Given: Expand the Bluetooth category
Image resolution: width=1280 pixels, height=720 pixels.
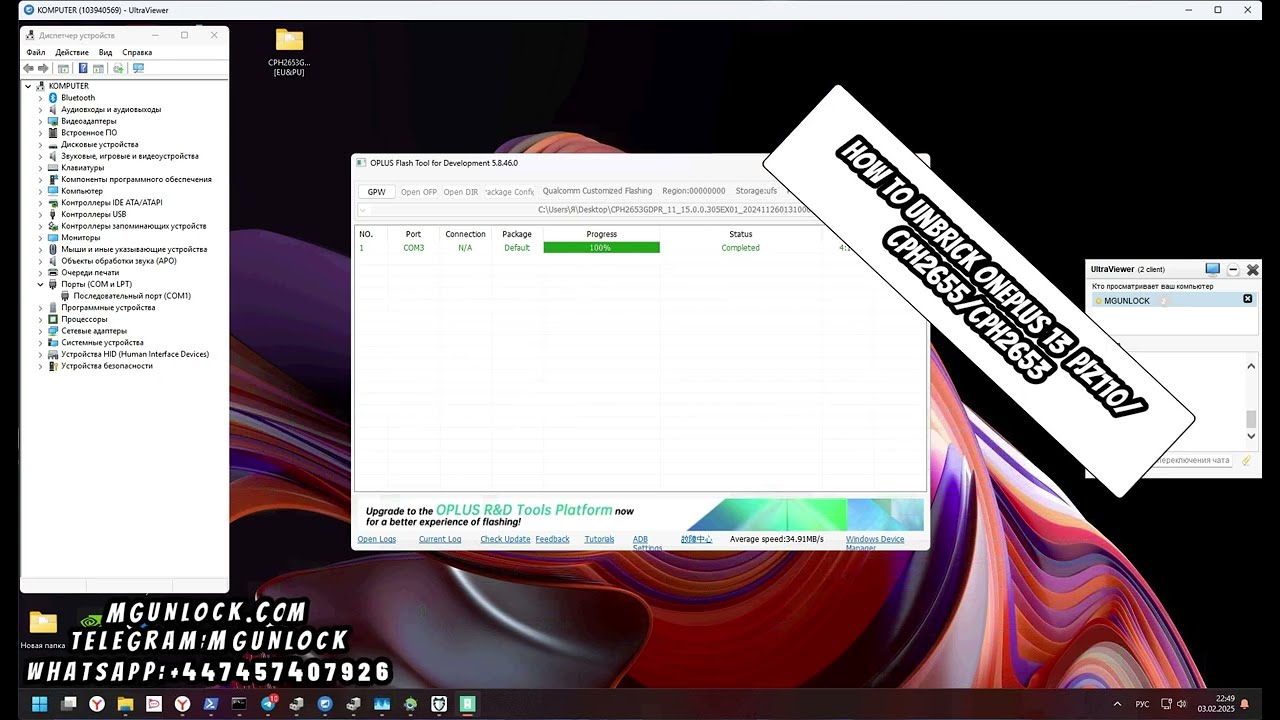Looking at the screenshot, I should (40, 98).
